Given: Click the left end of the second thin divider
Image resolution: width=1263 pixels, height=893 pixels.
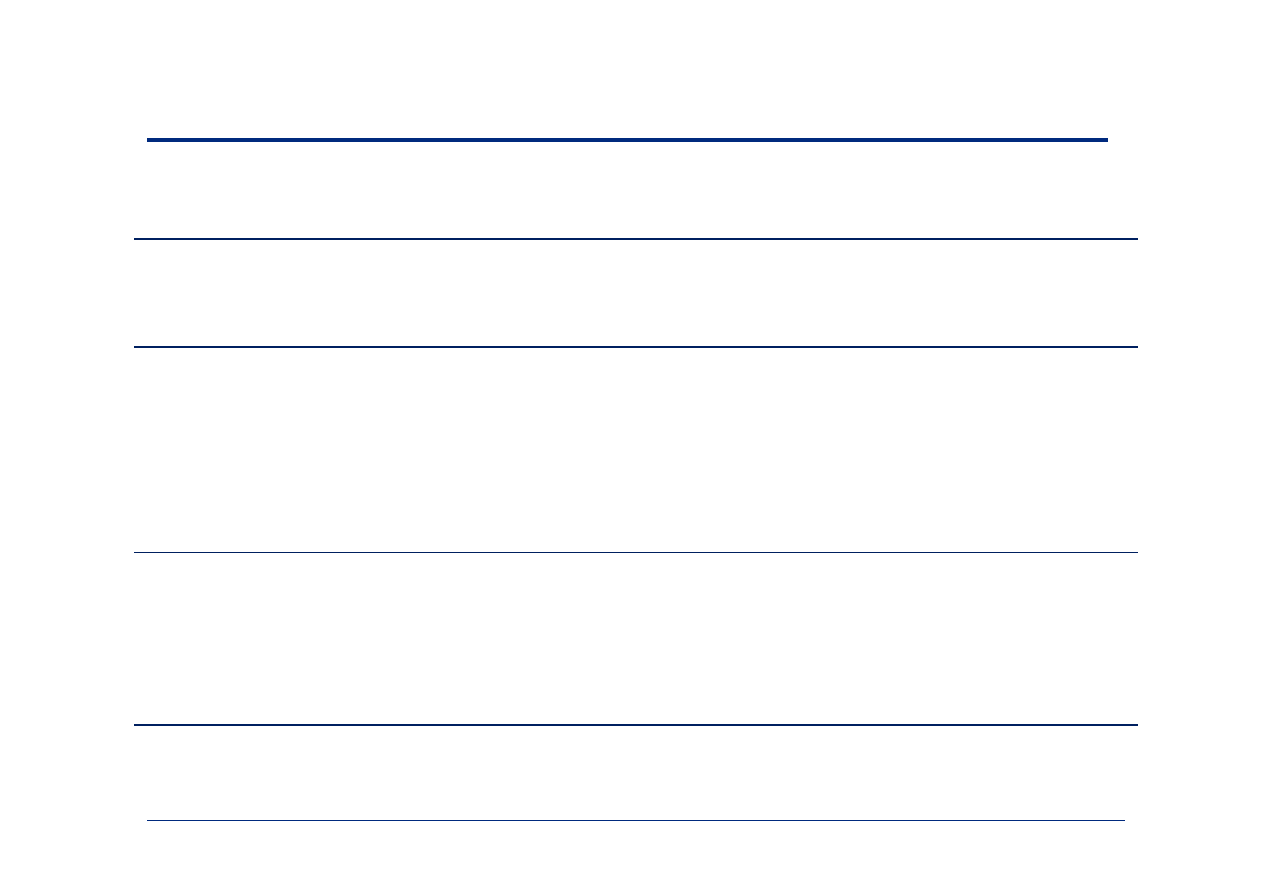Looking at the screenshot, I should [138, 347].
